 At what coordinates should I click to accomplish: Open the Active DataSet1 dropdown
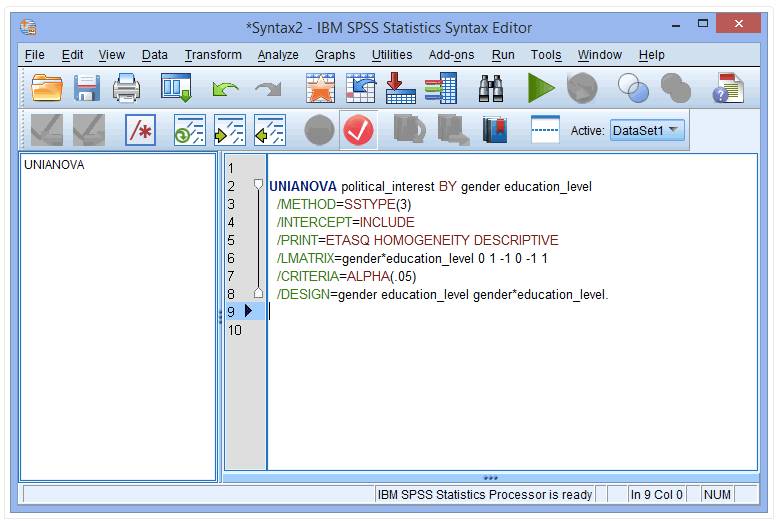pyautogui.click(x=647, y=131)
